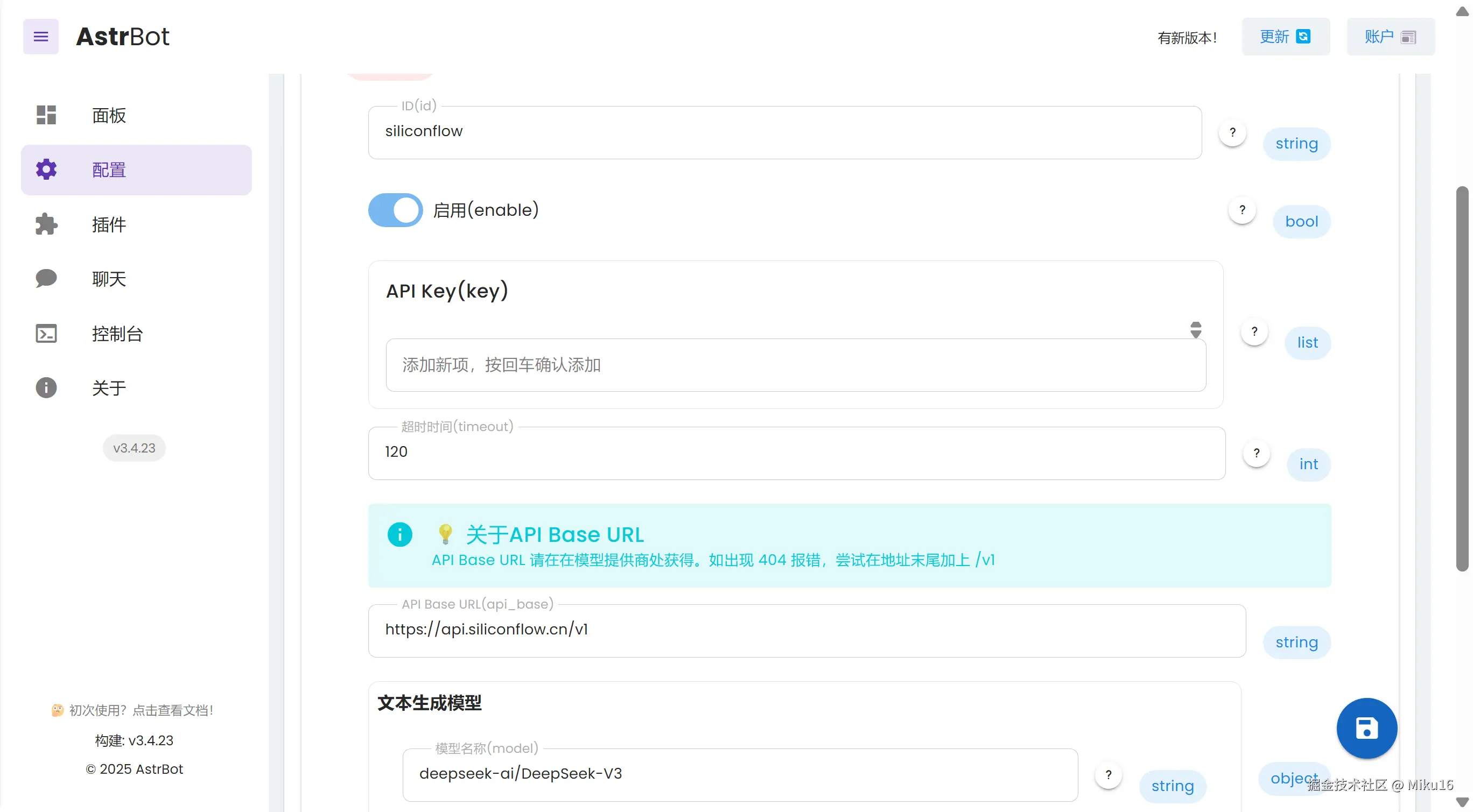Click the API Base URL text field
The height and width of the screenshot is (812, 1473).
[x=806, y=630]
